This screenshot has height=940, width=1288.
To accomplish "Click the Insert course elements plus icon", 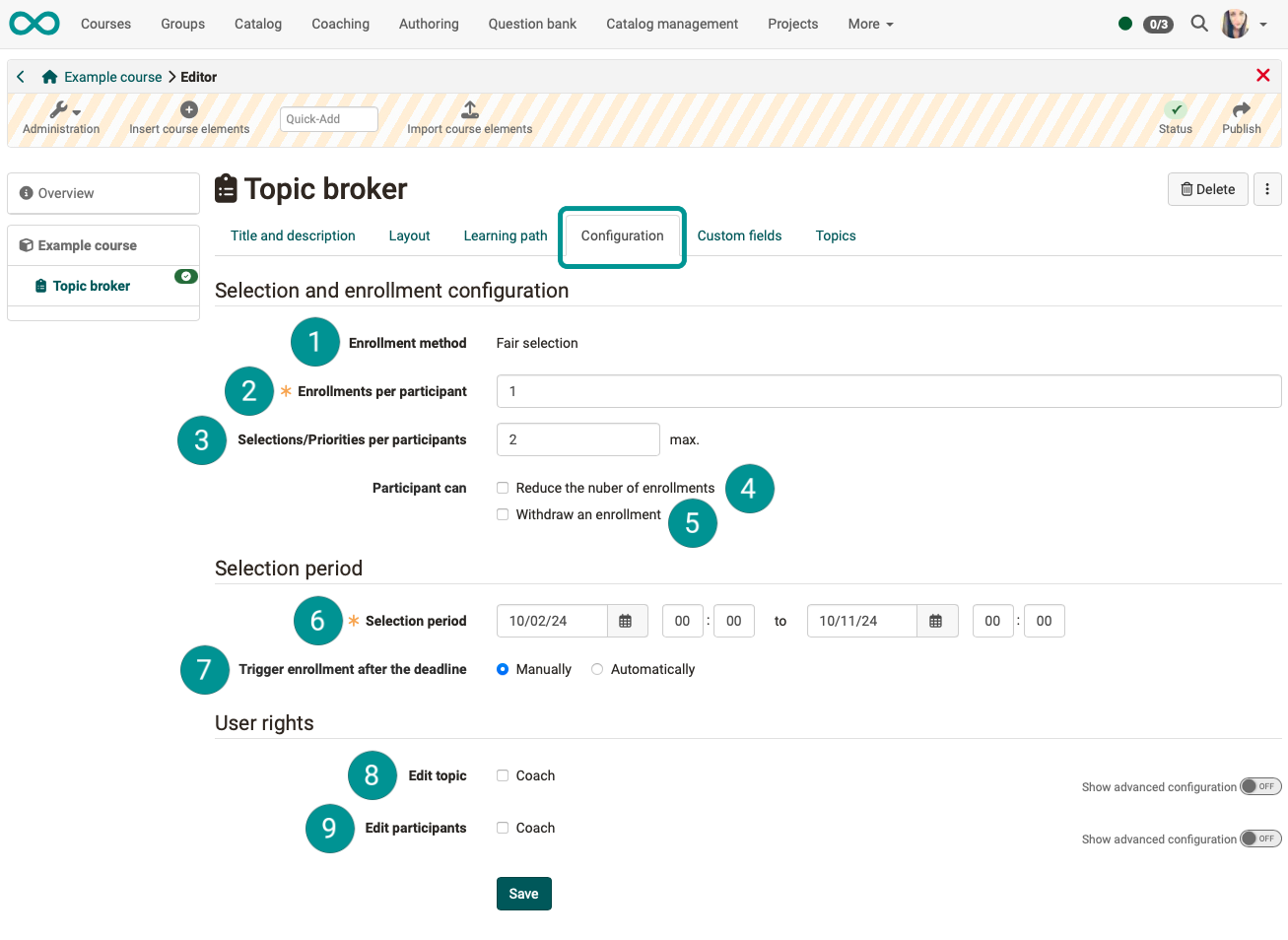I will coord(189,109).
